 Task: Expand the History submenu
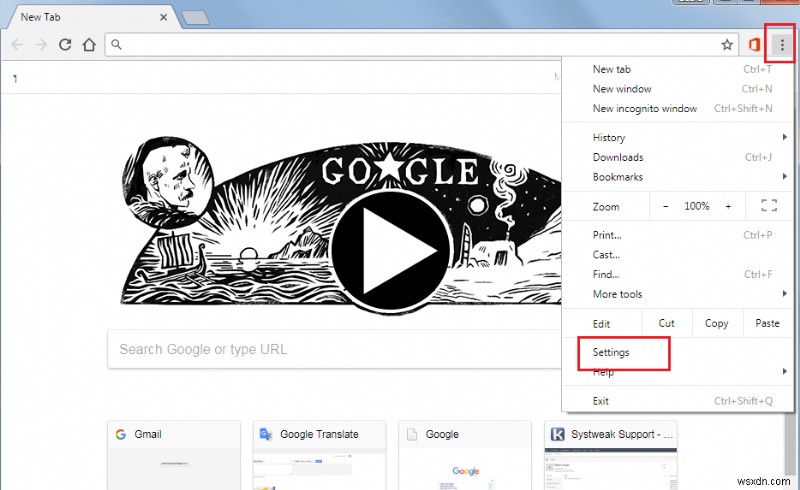pos(678,137)
